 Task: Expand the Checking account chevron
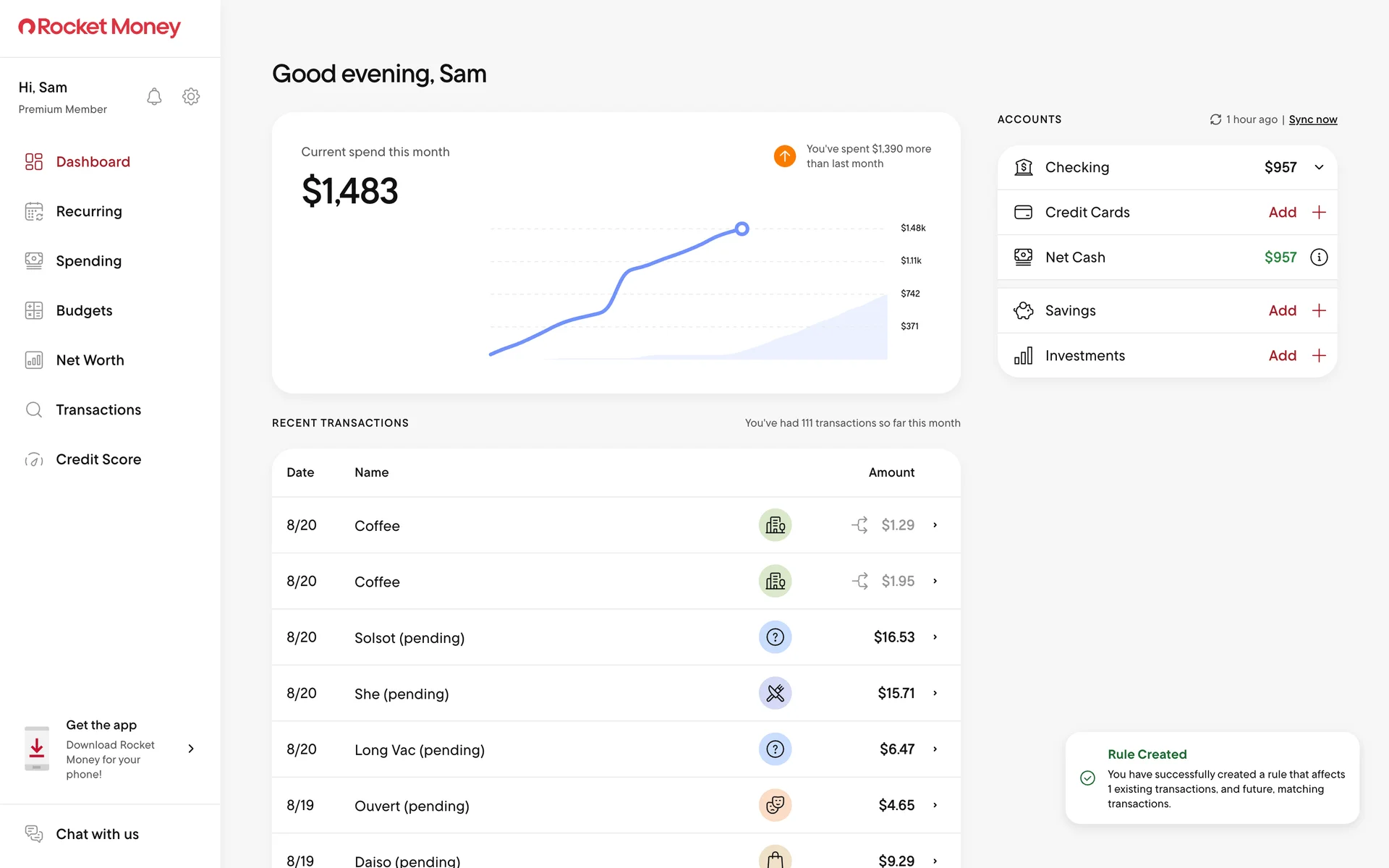pos(1318,168)
